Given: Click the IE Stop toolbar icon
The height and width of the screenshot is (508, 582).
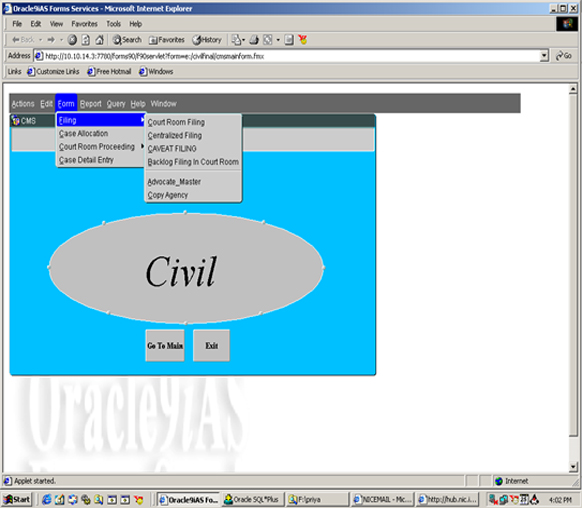Looking at the screenshot, I should (x=72, y=40).
